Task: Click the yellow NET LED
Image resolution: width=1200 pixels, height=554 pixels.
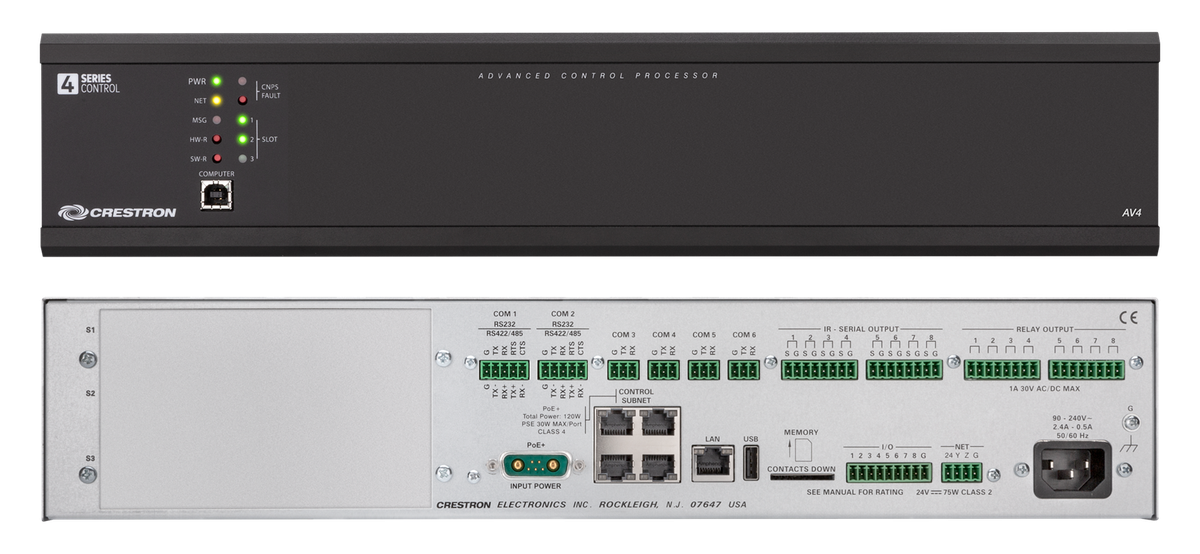Action: pyautogui.click(x=216, y=100)
